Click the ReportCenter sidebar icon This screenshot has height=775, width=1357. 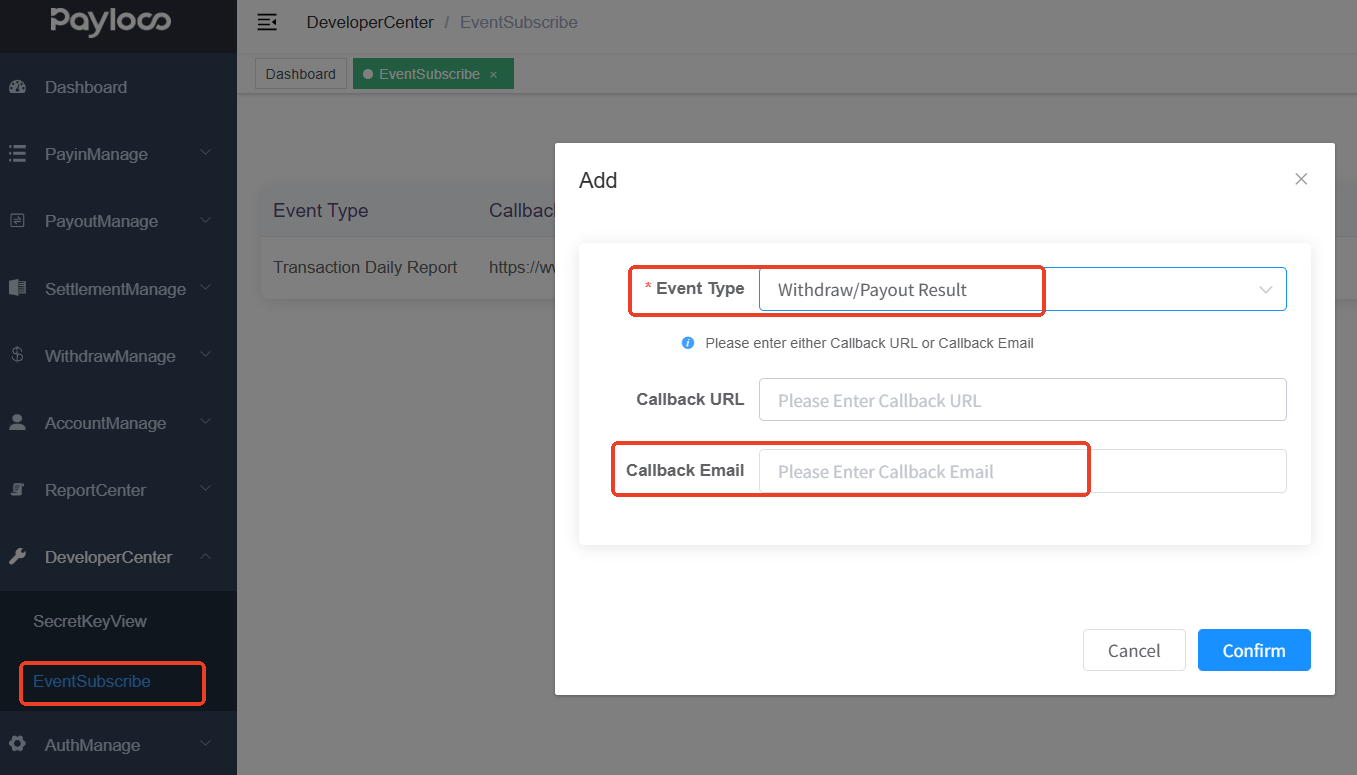click(18, 489)
